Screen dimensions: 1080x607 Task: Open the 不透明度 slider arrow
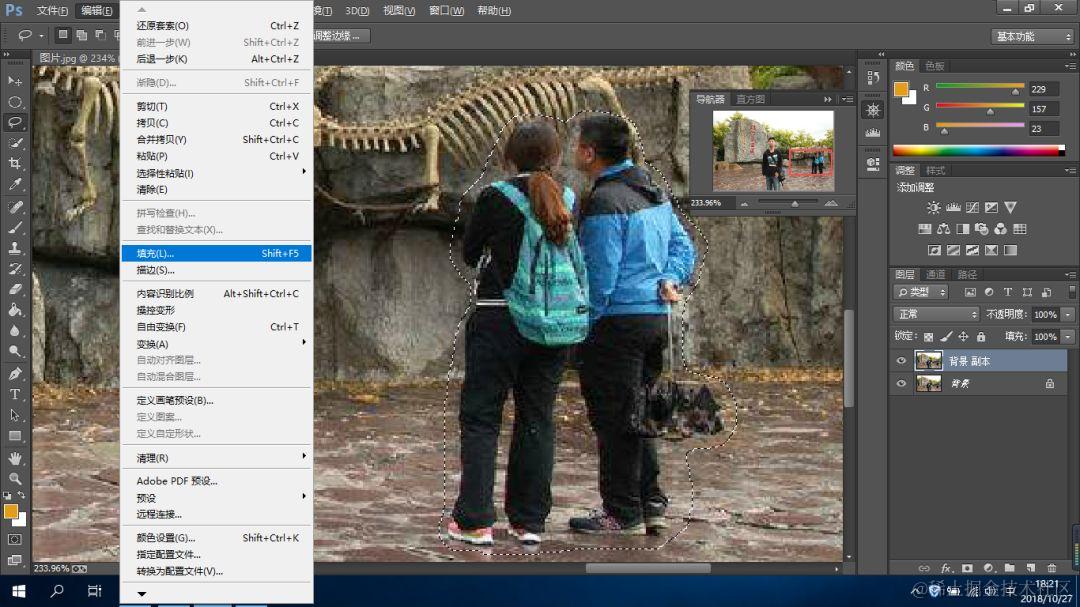1068,314
